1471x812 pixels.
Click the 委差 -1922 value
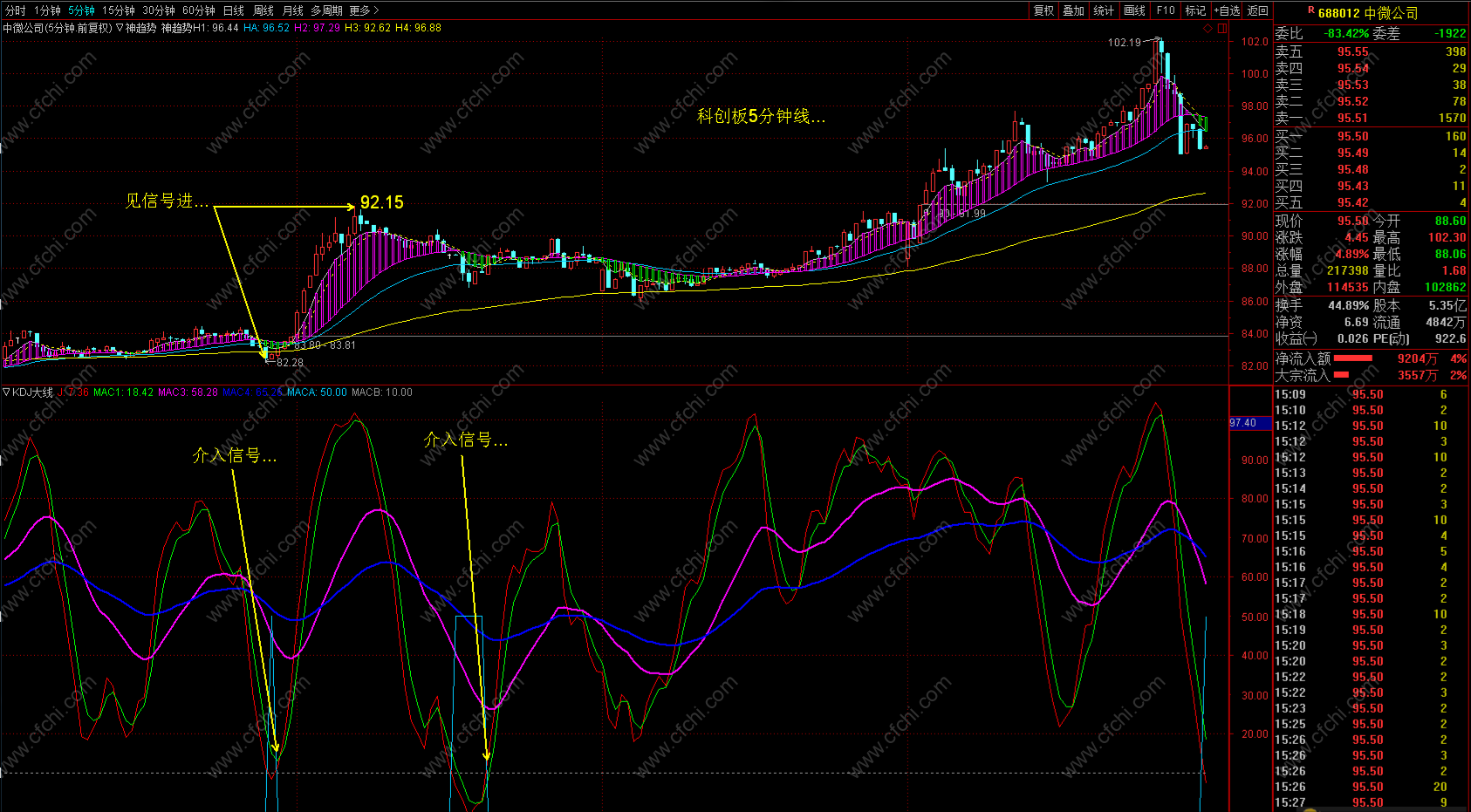pyautogui.click(x=1450, y=34)
